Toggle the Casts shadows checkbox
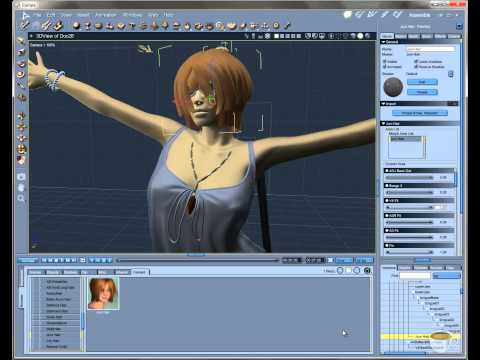The image size is (480, 360). pos(416,62)
